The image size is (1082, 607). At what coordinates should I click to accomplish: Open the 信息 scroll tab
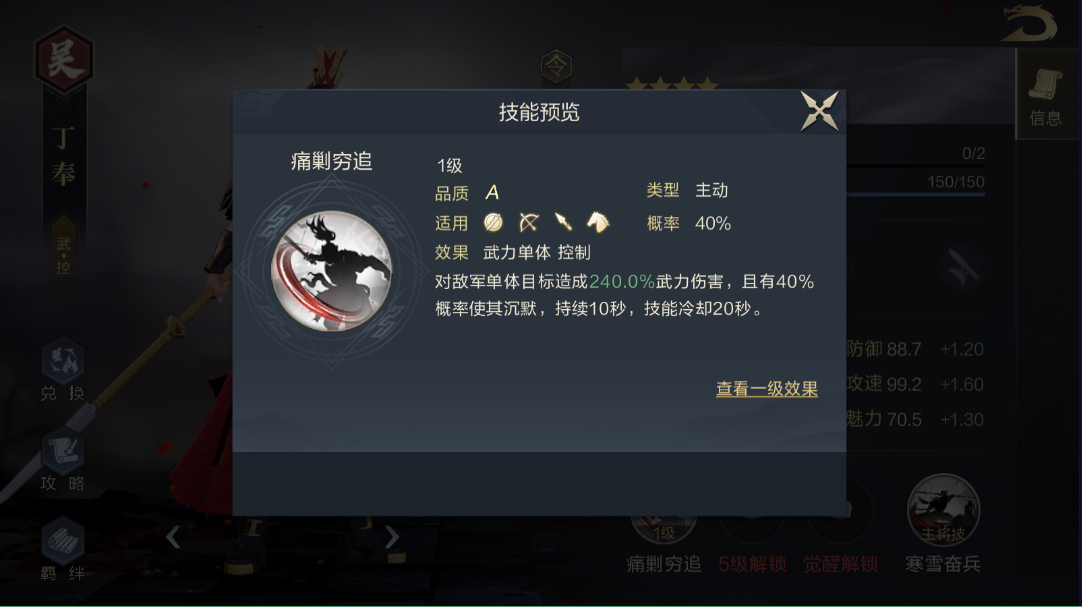point(1046,97)
